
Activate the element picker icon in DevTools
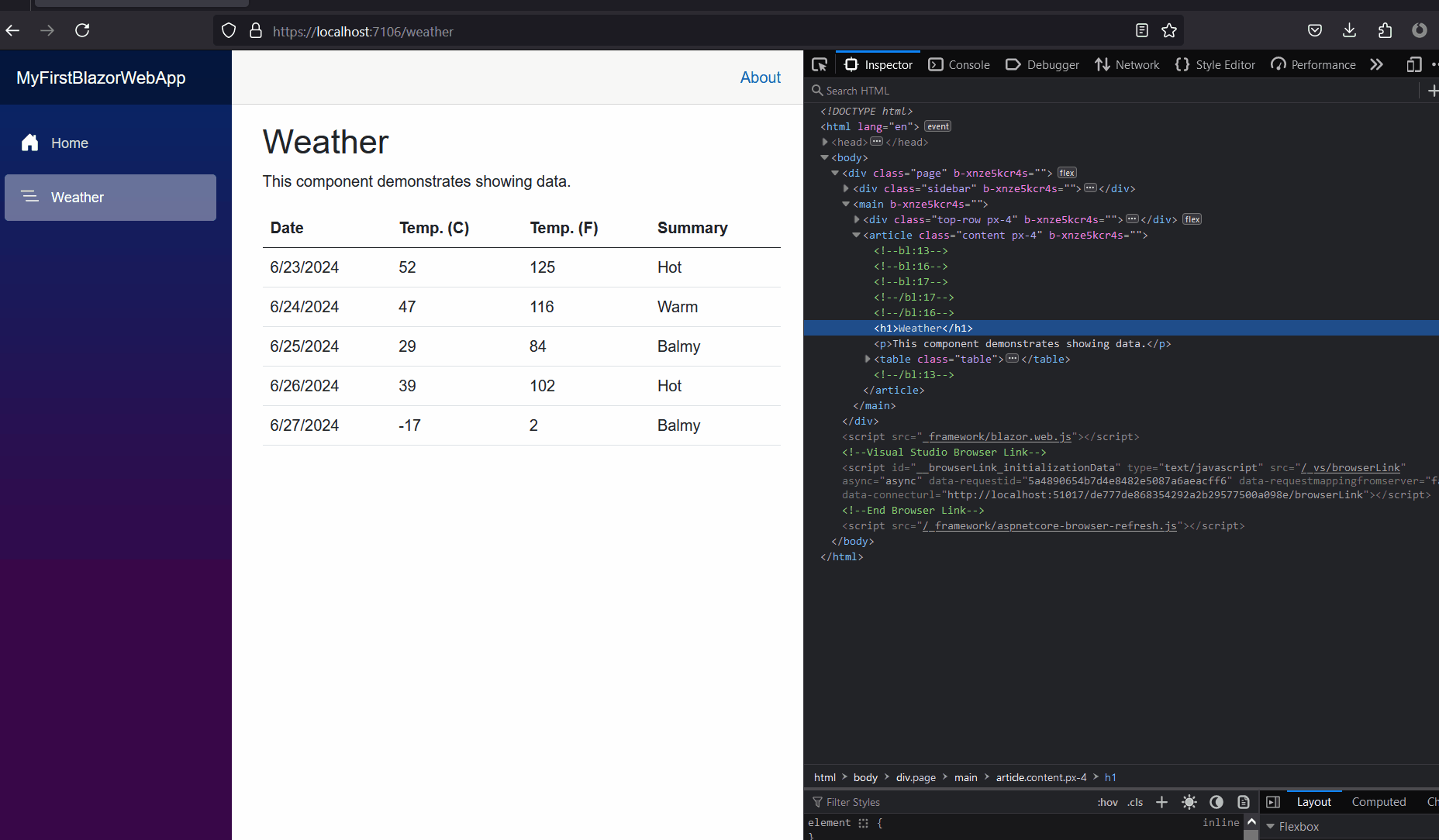(820, 65)
